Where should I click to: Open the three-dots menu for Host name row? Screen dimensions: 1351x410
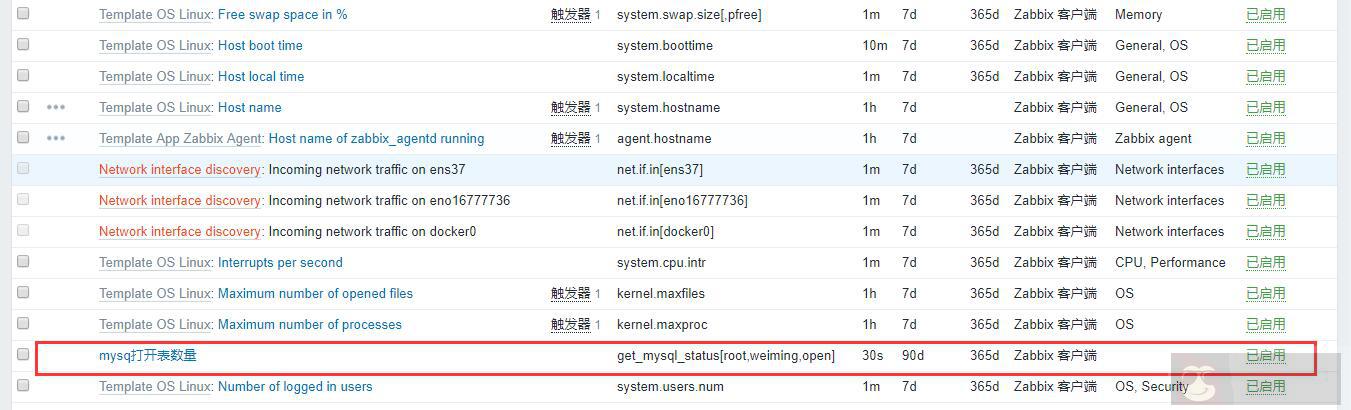coord(56,107)
